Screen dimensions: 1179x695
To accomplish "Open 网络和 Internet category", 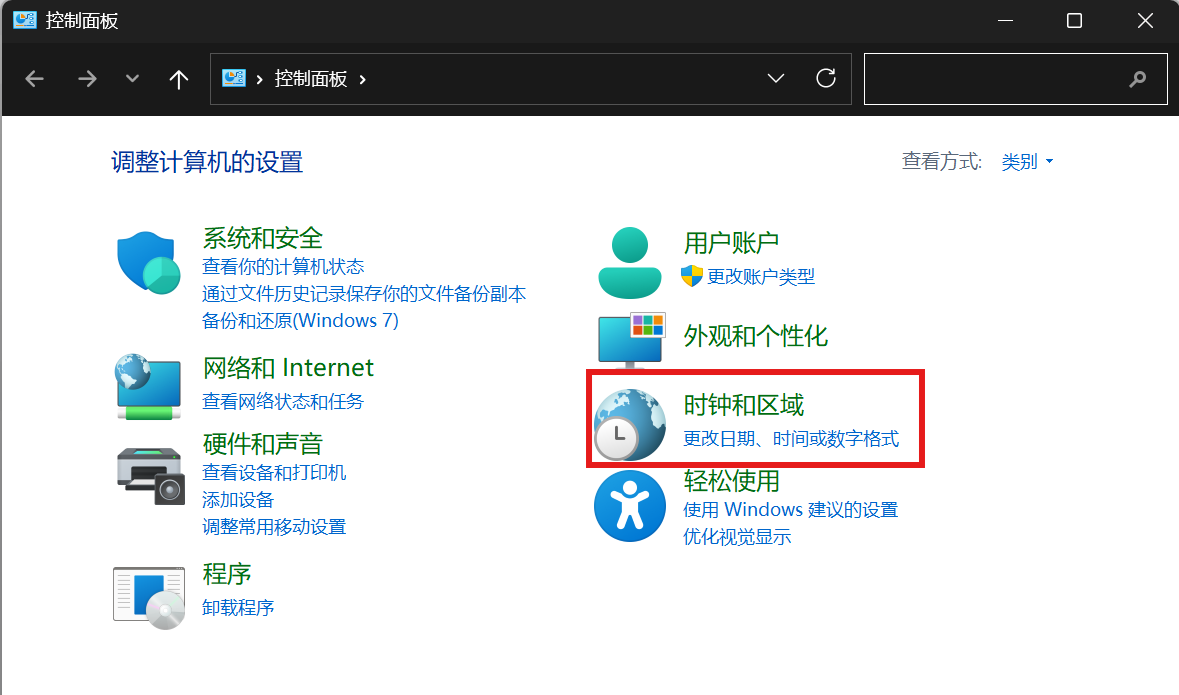I will click(x=288, y=368).
